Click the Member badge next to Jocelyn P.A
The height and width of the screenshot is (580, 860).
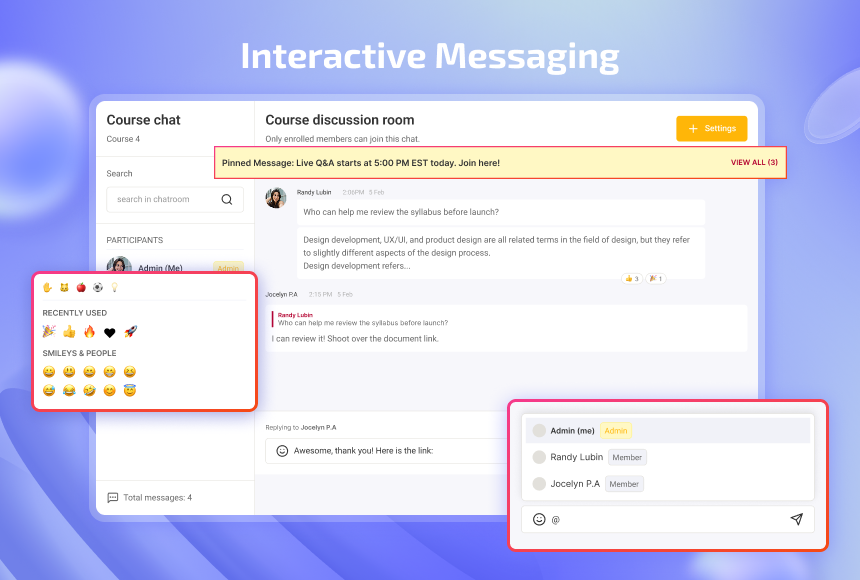(x=624, y=484)
